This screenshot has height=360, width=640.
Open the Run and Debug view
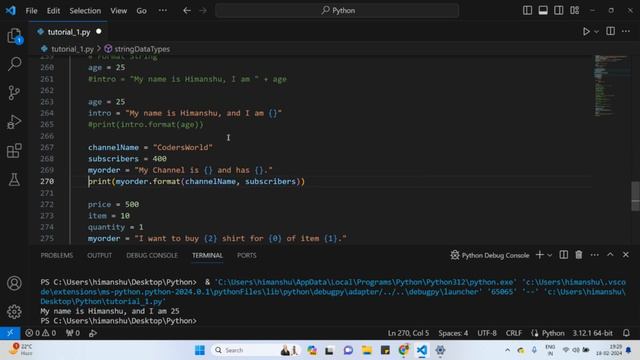tap(14, 122)
